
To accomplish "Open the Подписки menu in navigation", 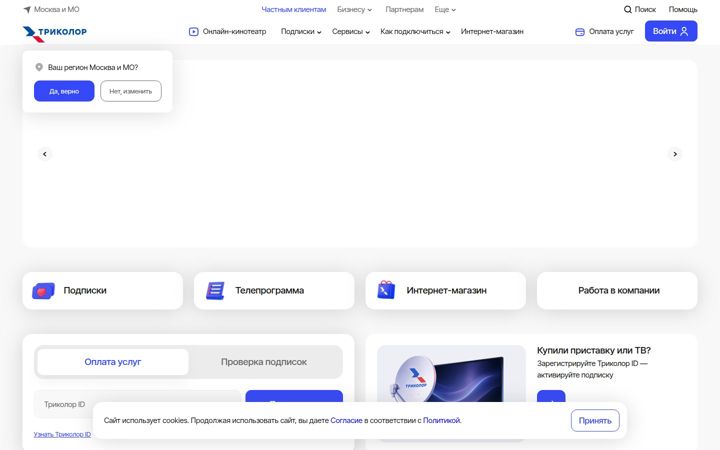I will pyautogui.click(x=301, y=32).
